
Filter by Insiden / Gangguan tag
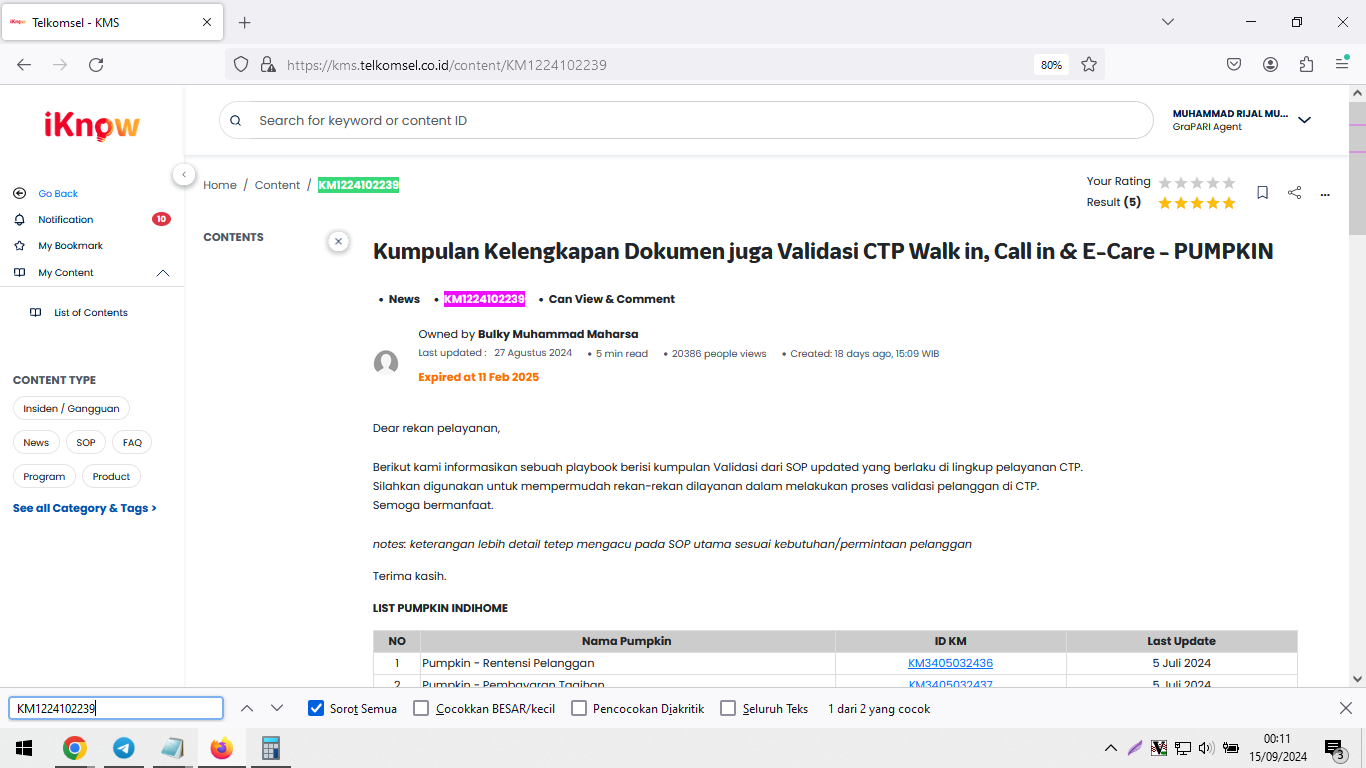(71, 409)
